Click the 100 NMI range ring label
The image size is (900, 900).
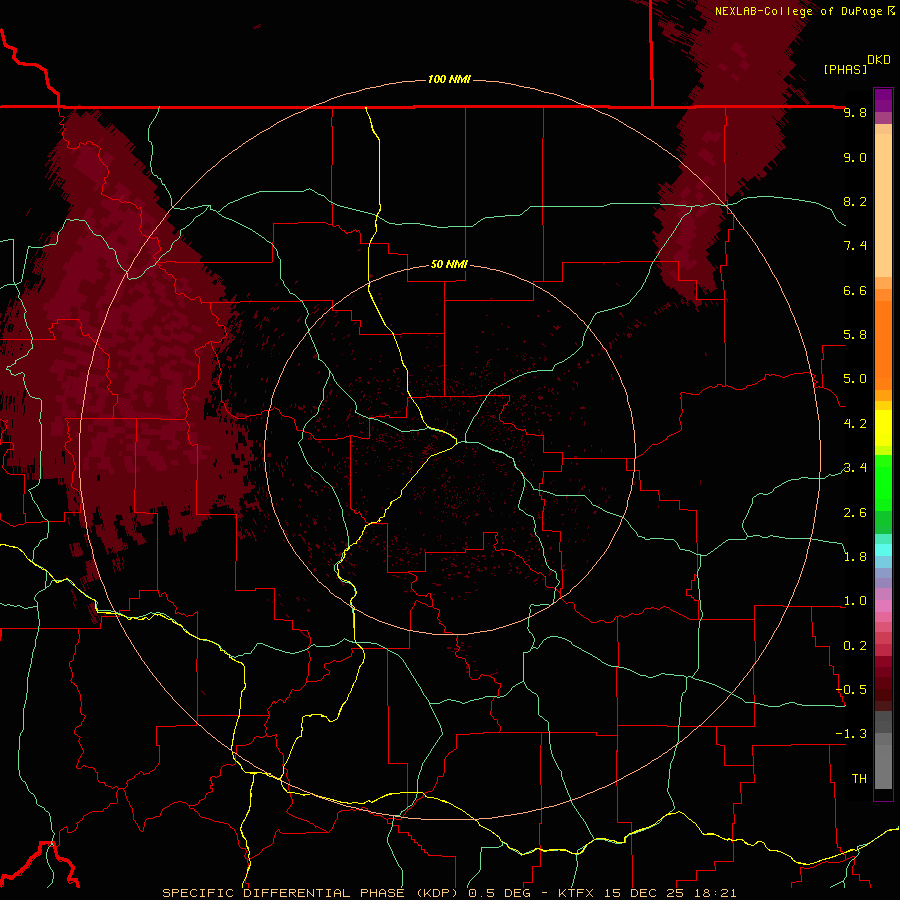coord(449,79)
